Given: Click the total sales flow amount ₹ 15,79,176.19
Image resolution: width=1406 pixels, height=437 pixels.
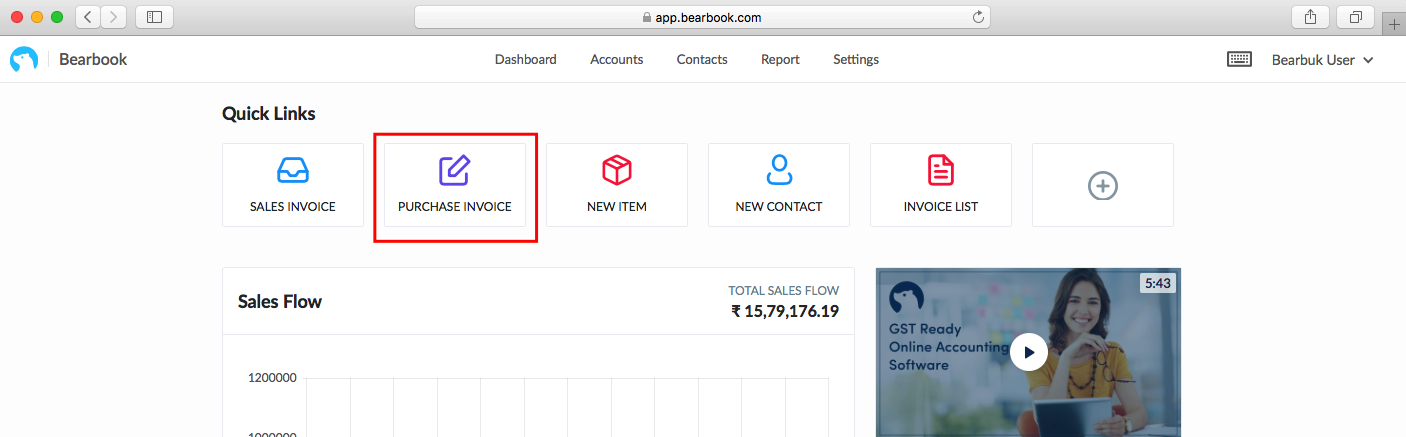Looking at the screenshot, I should (x=785, y=311).
